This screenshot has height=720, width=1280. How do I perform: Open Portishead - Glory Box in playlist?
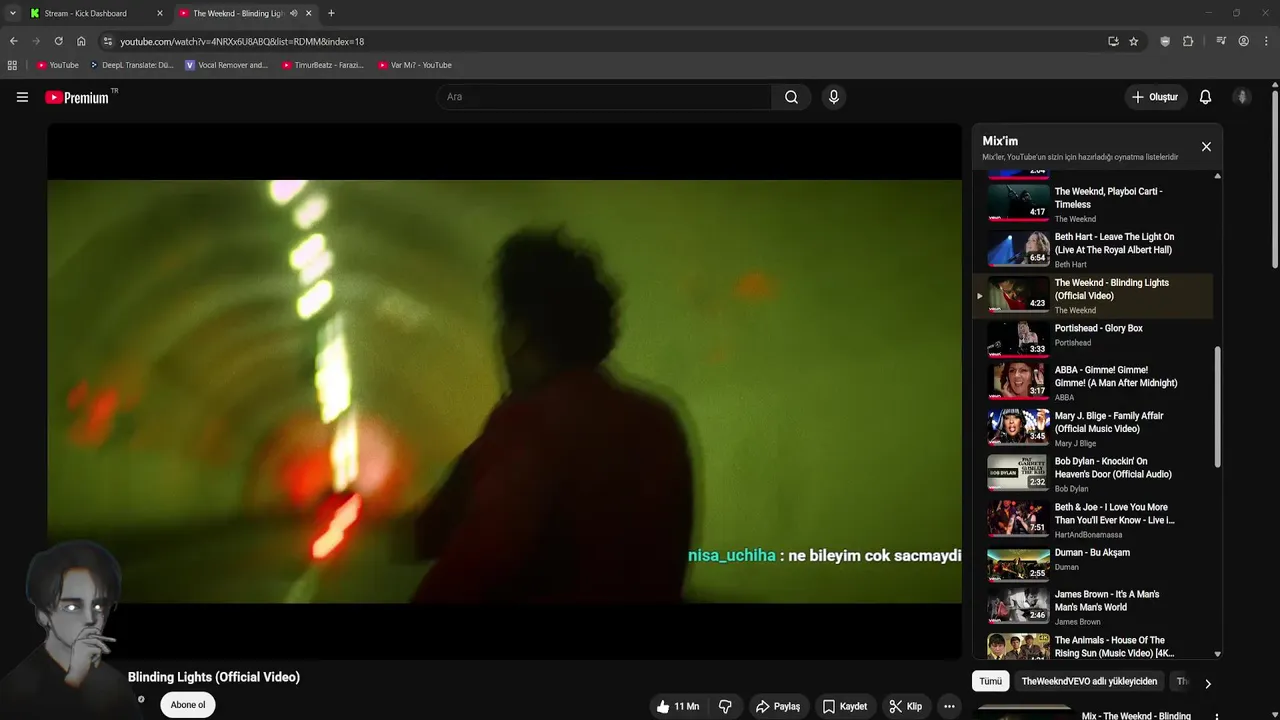pos(1094,341)
